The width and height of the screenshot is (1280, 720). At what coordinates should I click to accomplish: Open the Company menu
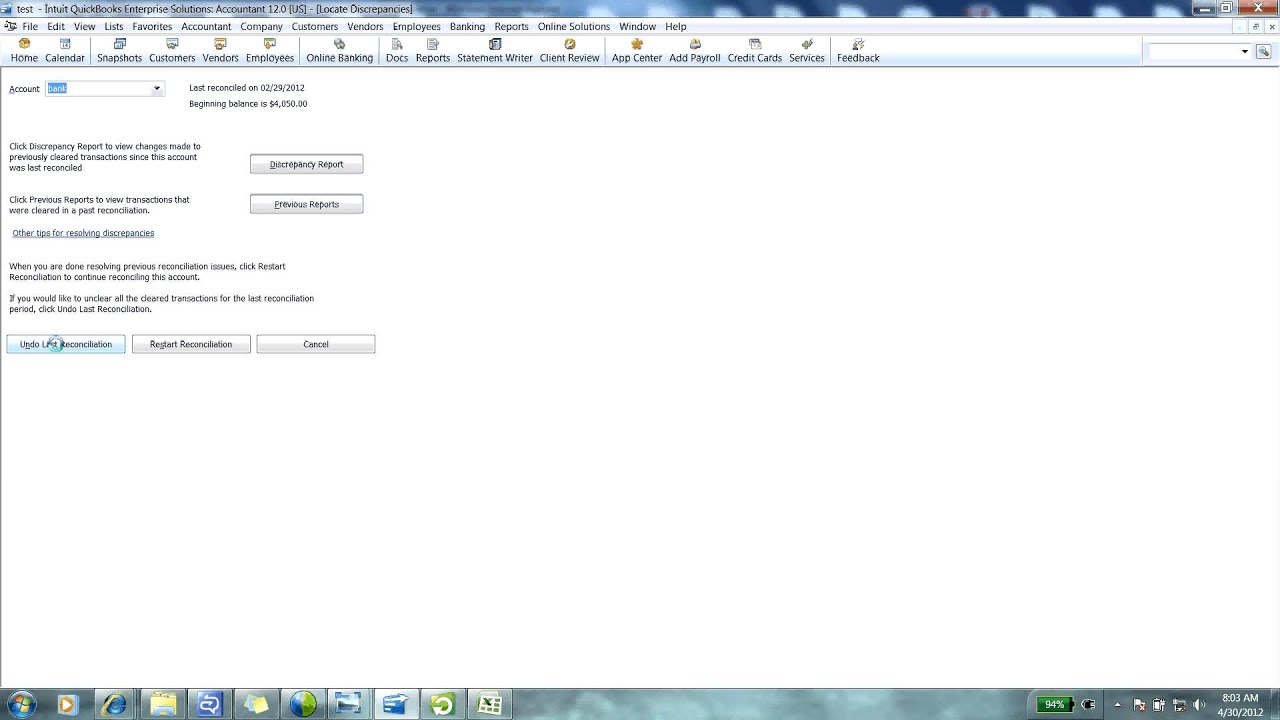pos(261,27)
